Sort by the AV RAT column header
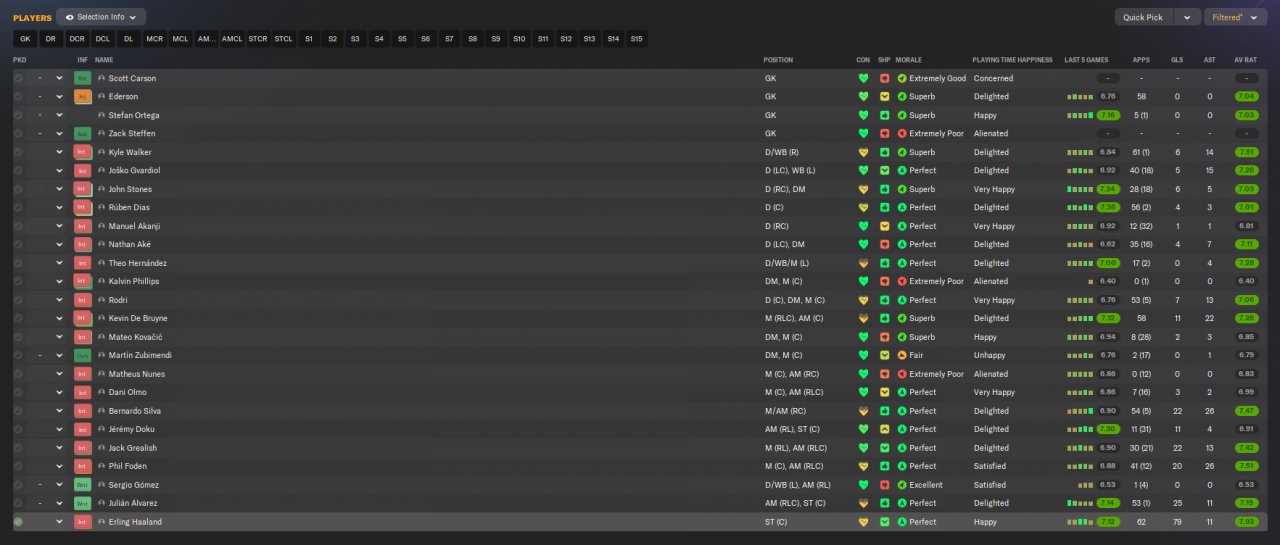Viewport: 1280px width, 545px height. [x=1246, y=60]
